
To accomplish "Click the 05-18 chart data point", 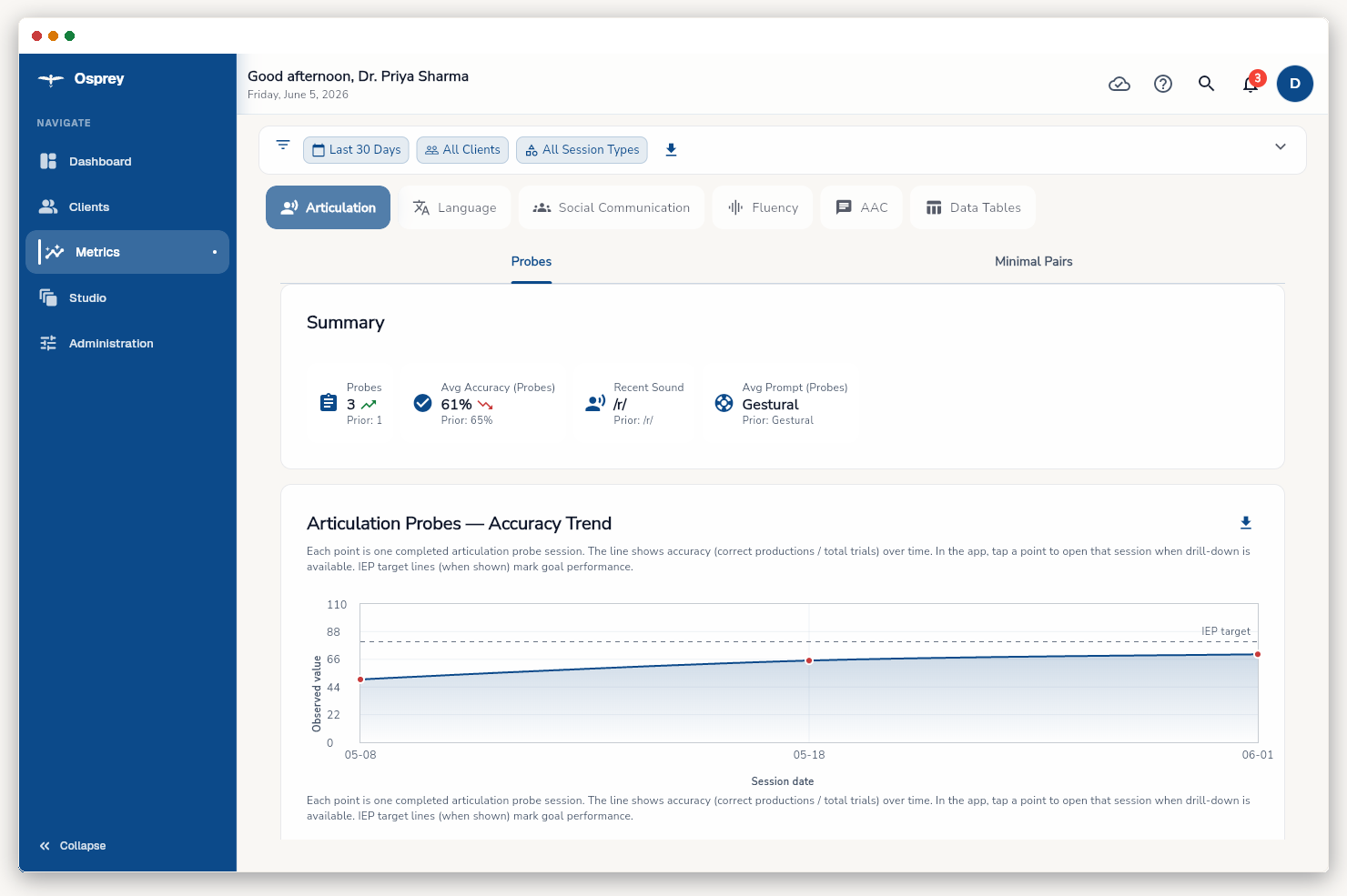I will coord(809,660).
